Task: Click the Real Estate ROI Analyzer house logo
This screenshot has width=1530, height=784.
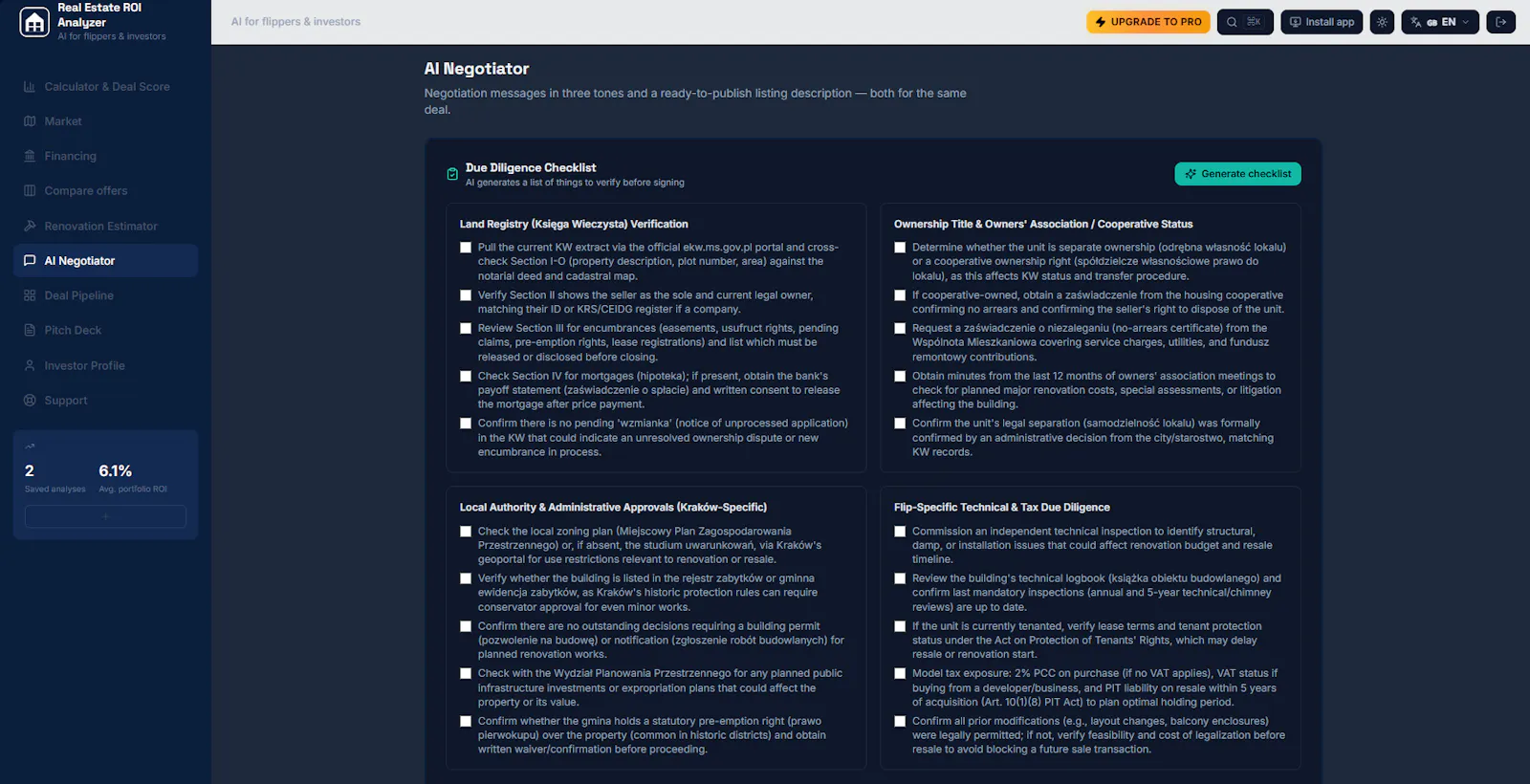Action: coord(34,22)
